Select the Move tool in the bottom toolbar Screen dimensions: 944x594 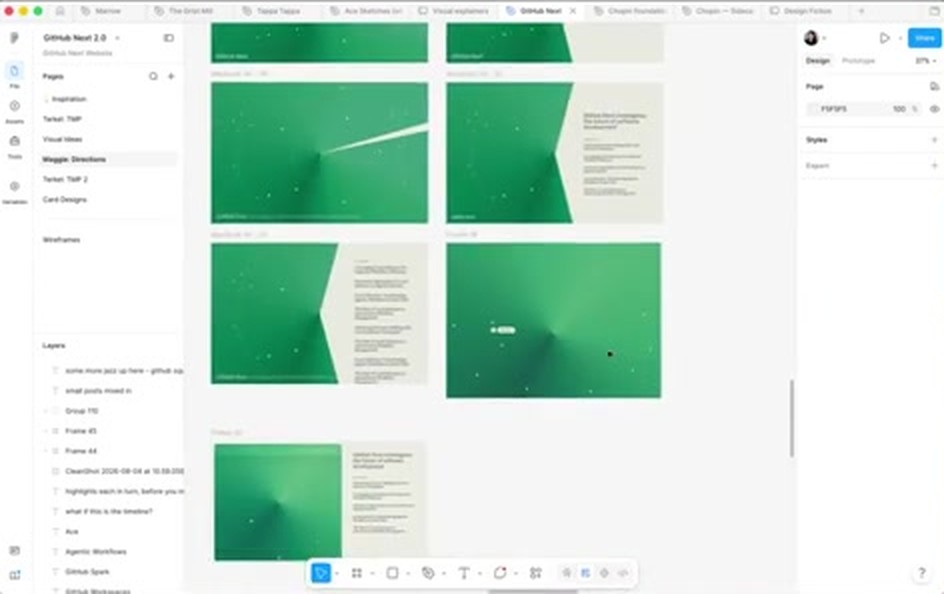click(x=321, y=573)
